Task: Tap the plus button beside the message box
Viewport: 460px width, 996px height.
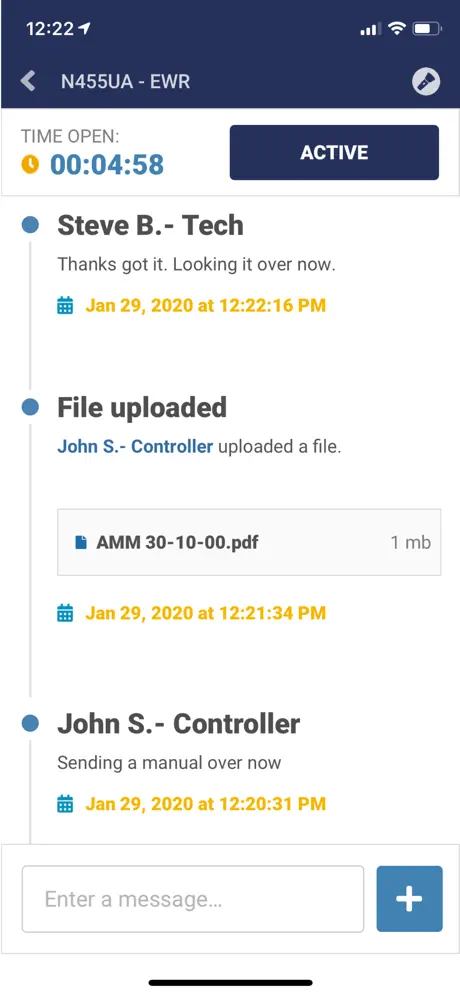Action: point(409,899)
